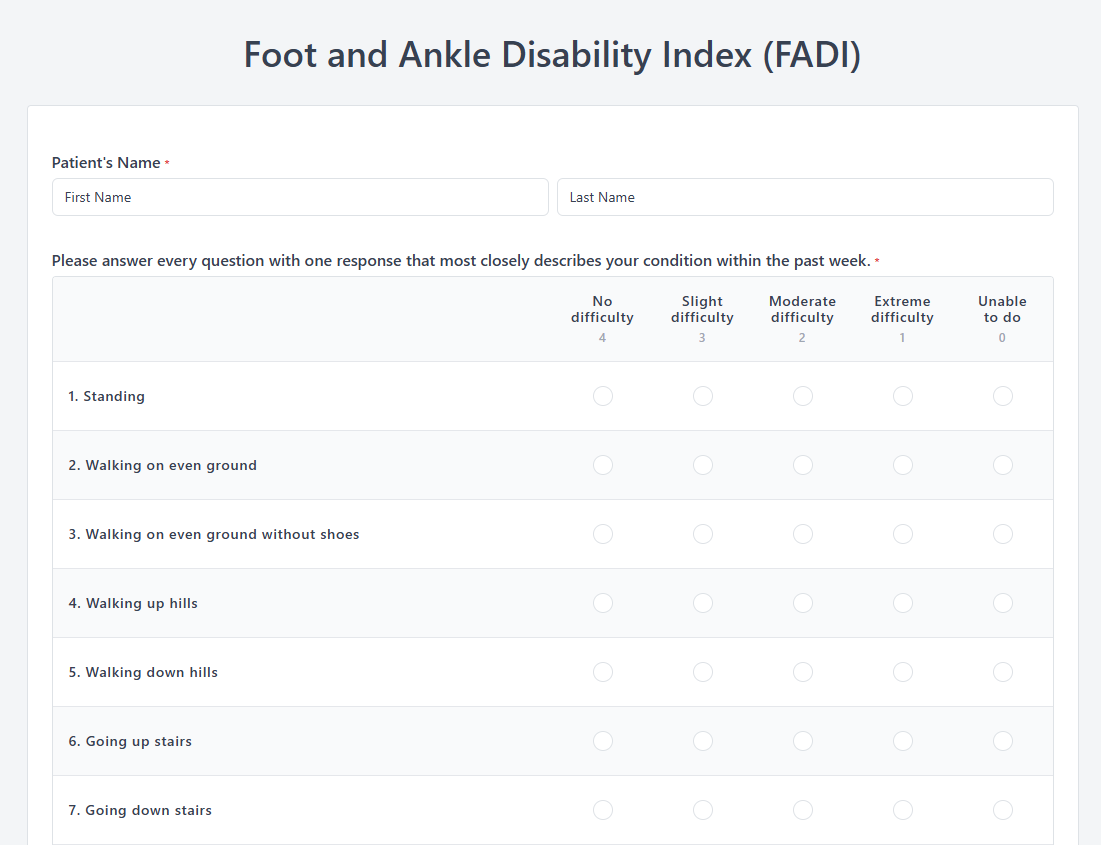This screenshot has height=845, width=1101.
Task: Select Moderate difficulty for walking without shoes
Action: (x=803, y=534)
